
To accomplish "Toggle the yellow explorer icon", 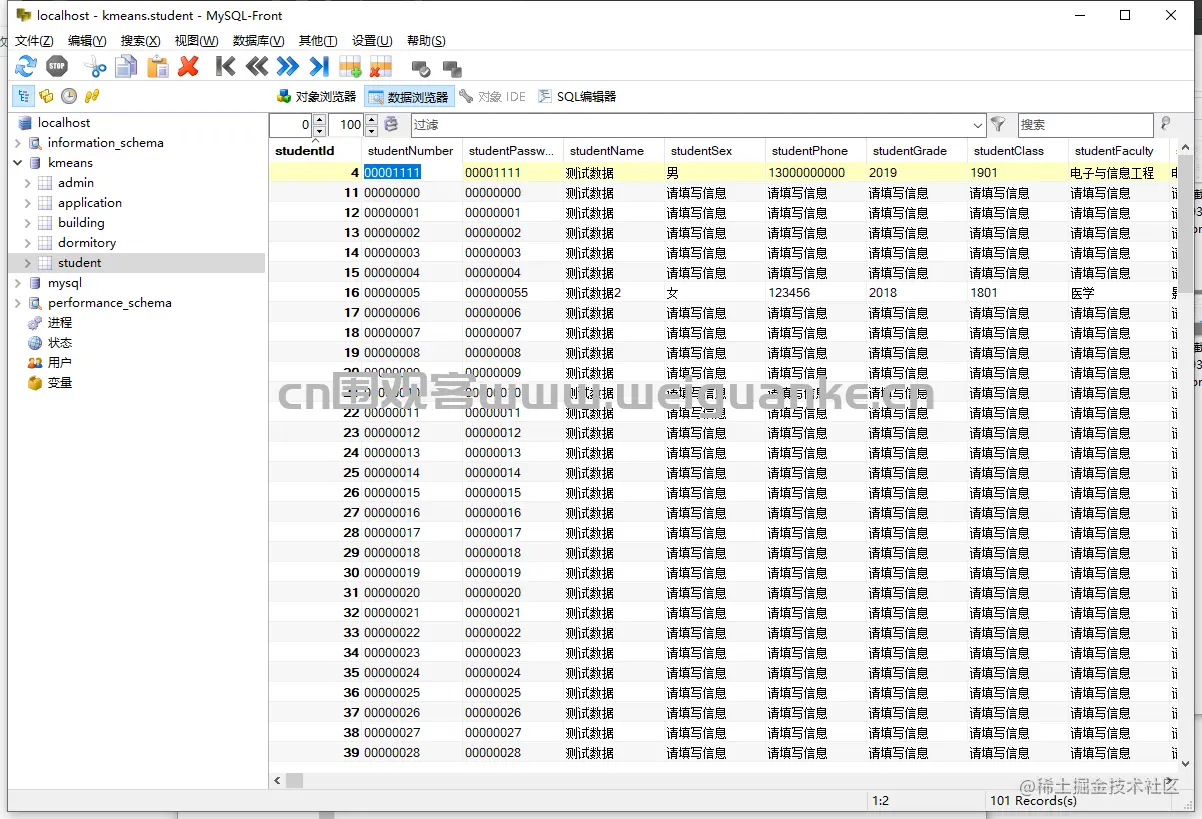I will click(92, 96).
